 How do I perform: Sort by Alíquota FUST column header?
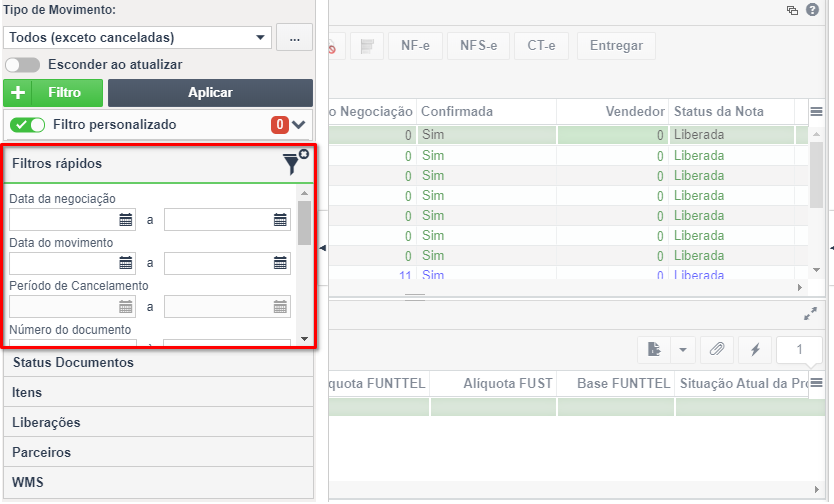[493, 384]
